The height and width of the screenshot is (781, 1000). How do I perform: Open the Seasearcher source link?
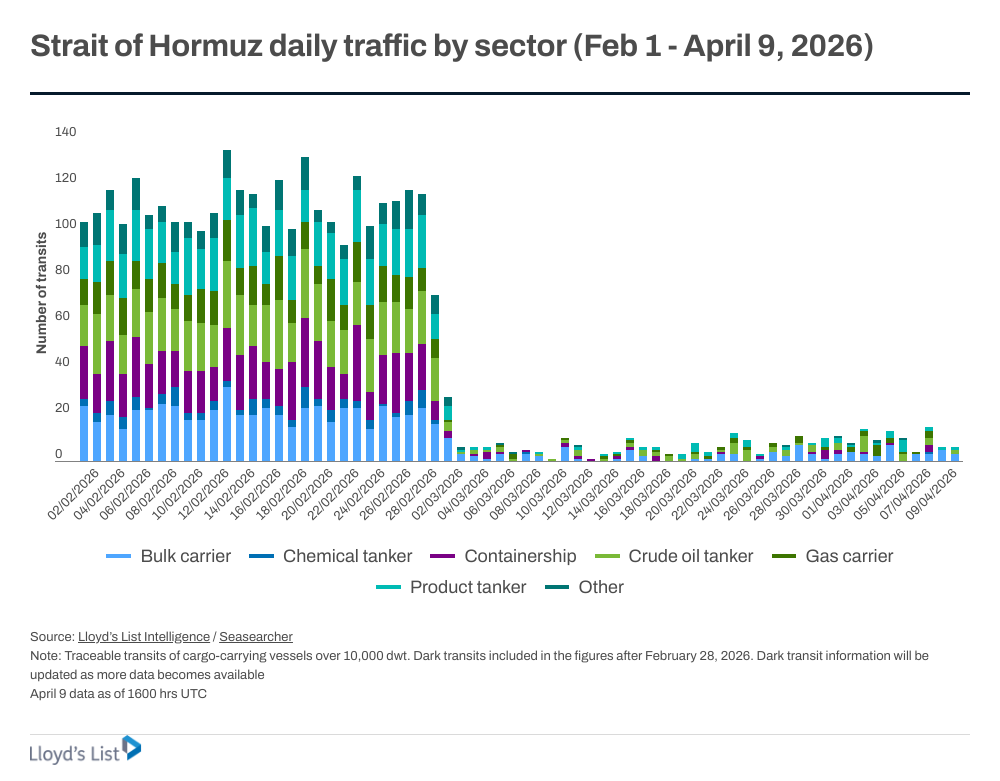[256, 637]
